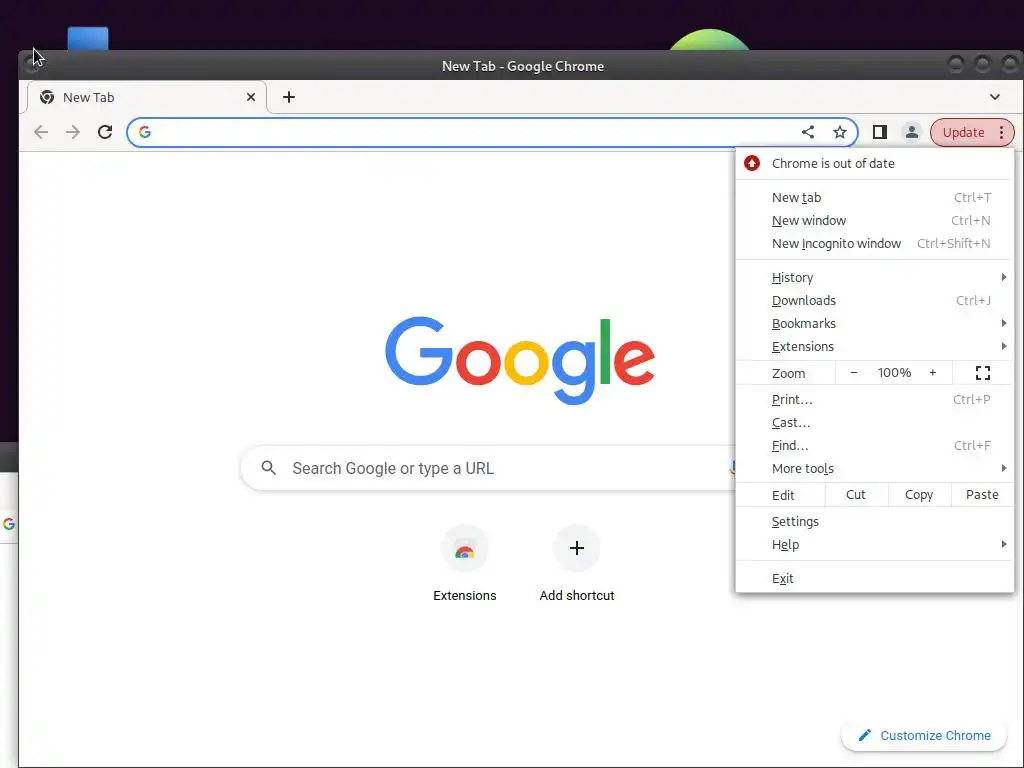The image size is (1024, 768).
Task: Open Downloads from the menu
Action: click(875, 300)
